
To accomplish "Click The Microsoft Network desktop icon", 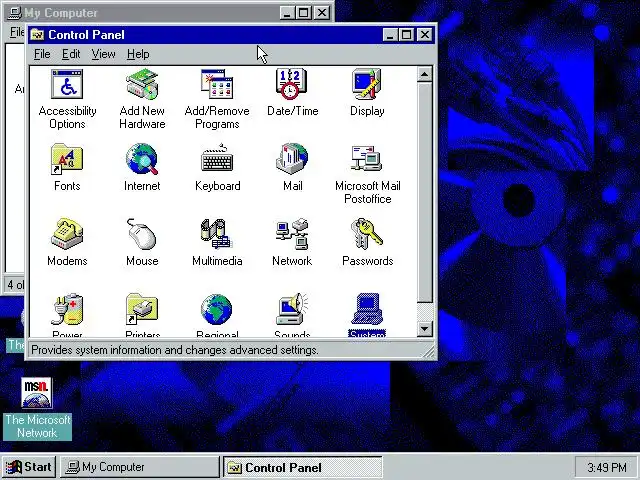I will pos(37,393).
